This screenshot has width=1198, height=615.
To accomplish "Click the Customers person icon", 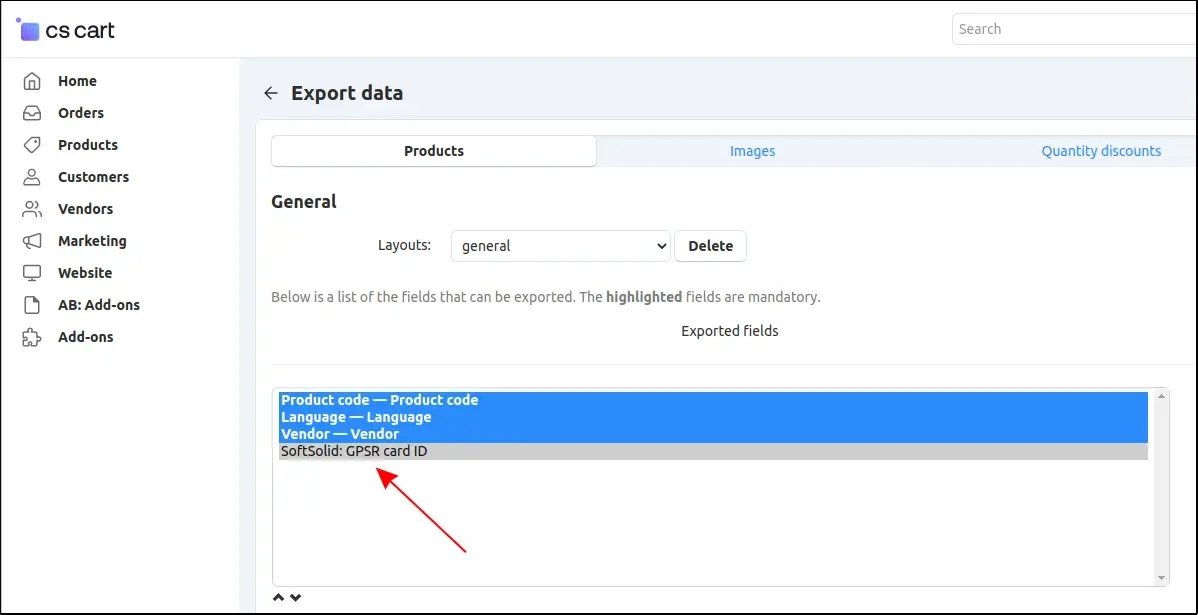I will pyautogui.click(x=31, y=177).
